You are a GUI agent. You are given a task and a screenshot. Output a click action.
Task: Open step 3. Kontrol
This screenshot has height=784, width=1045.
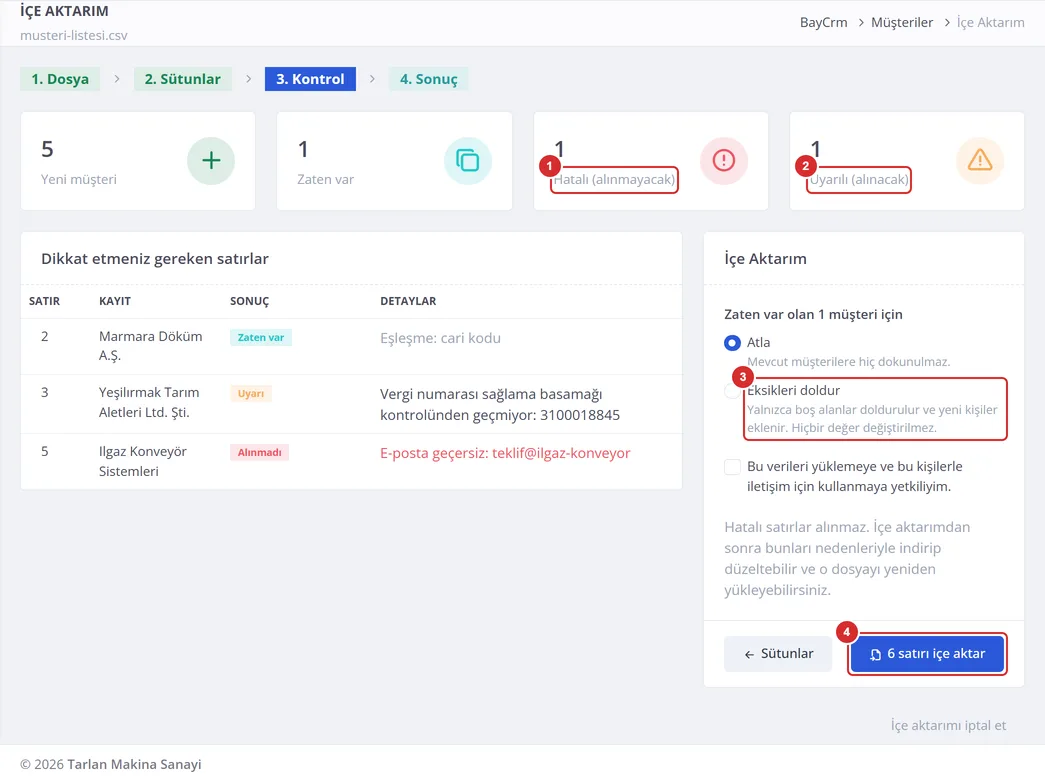pos(311,79)
